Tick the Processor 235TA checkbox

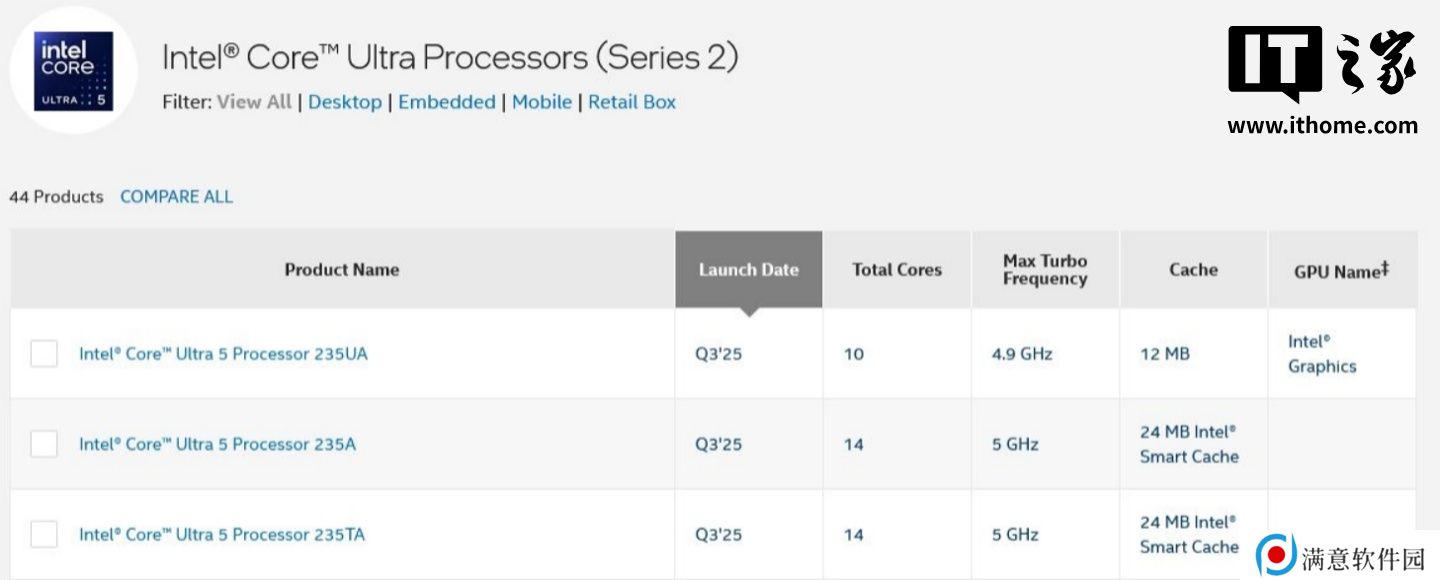pyautogui.click(x=44, y=534)
